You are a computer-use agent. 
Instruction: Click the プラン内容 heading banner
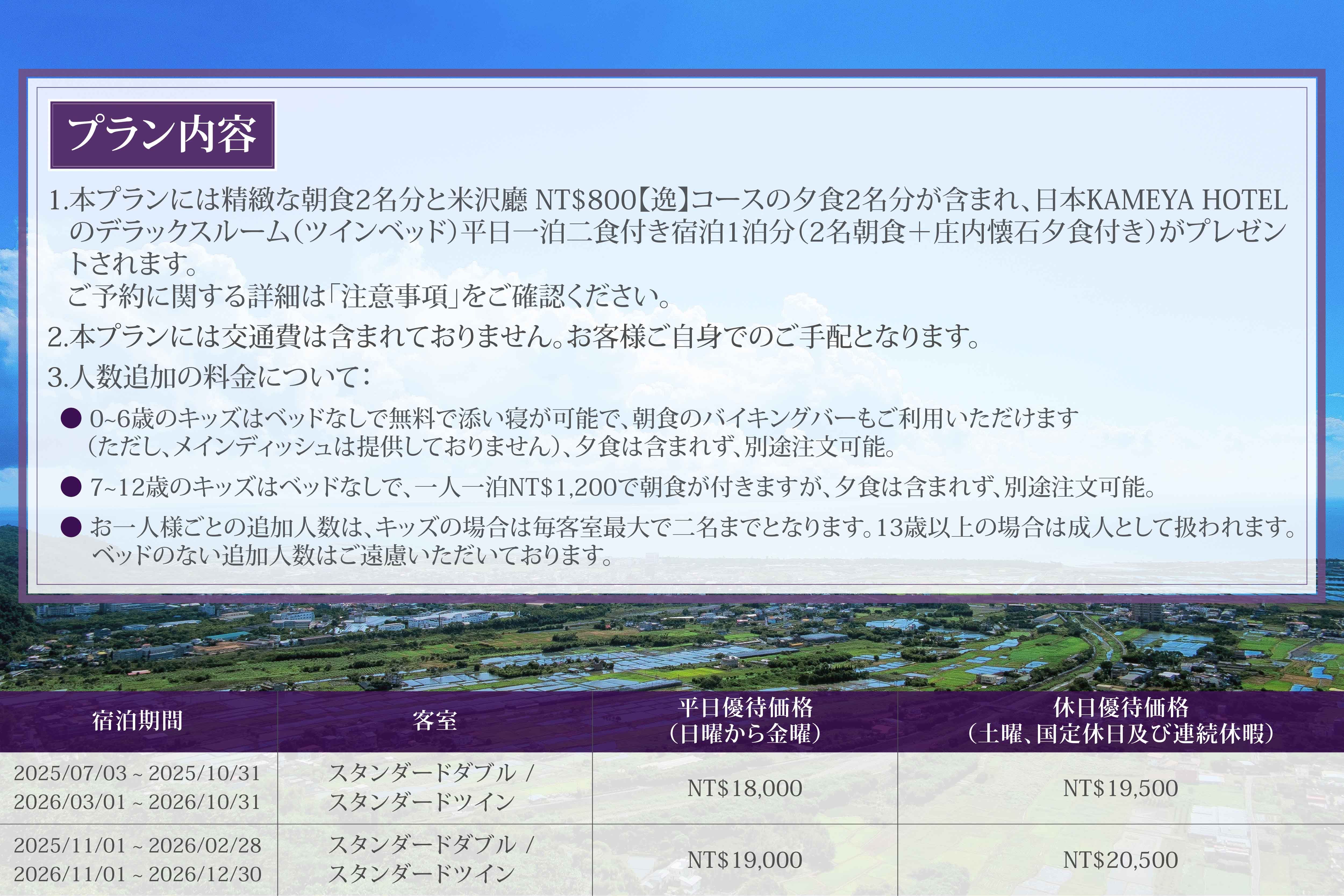[162, 135]
